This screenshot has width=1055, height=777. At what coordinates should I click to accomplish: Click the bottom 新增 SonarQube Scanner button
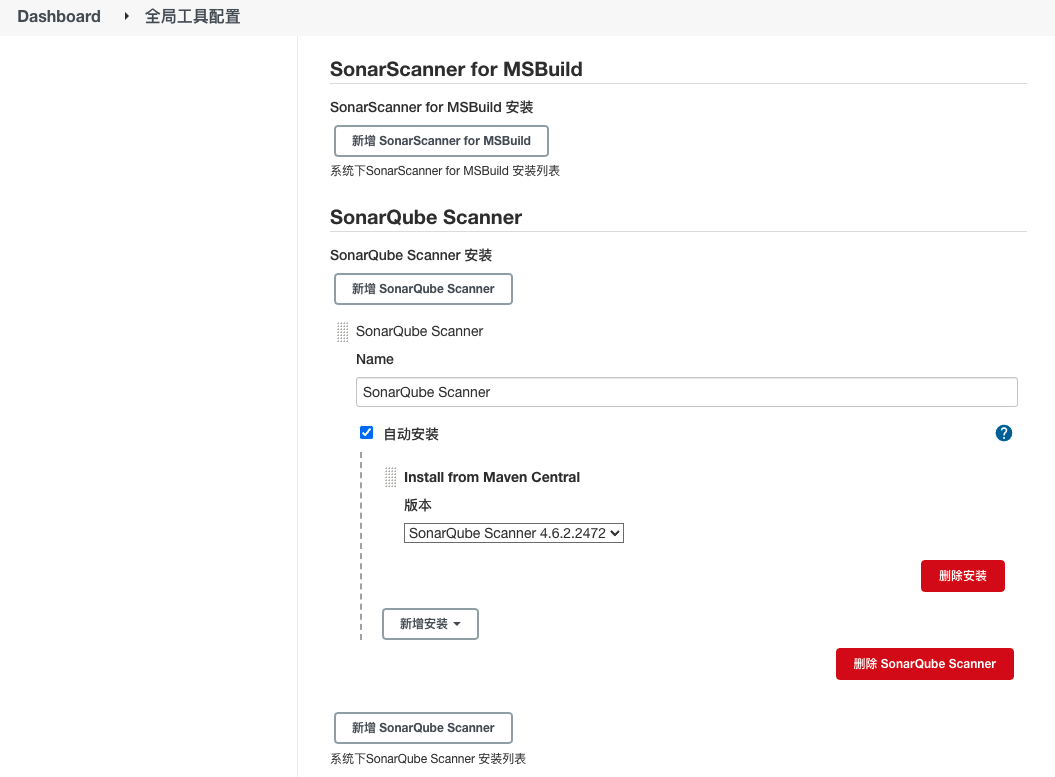point(423,727)
